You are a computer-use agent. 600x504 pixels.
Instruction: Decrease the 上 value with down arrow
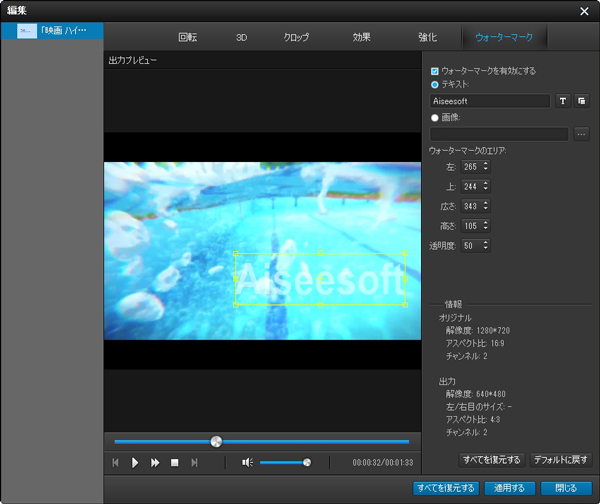coord(486,189)
